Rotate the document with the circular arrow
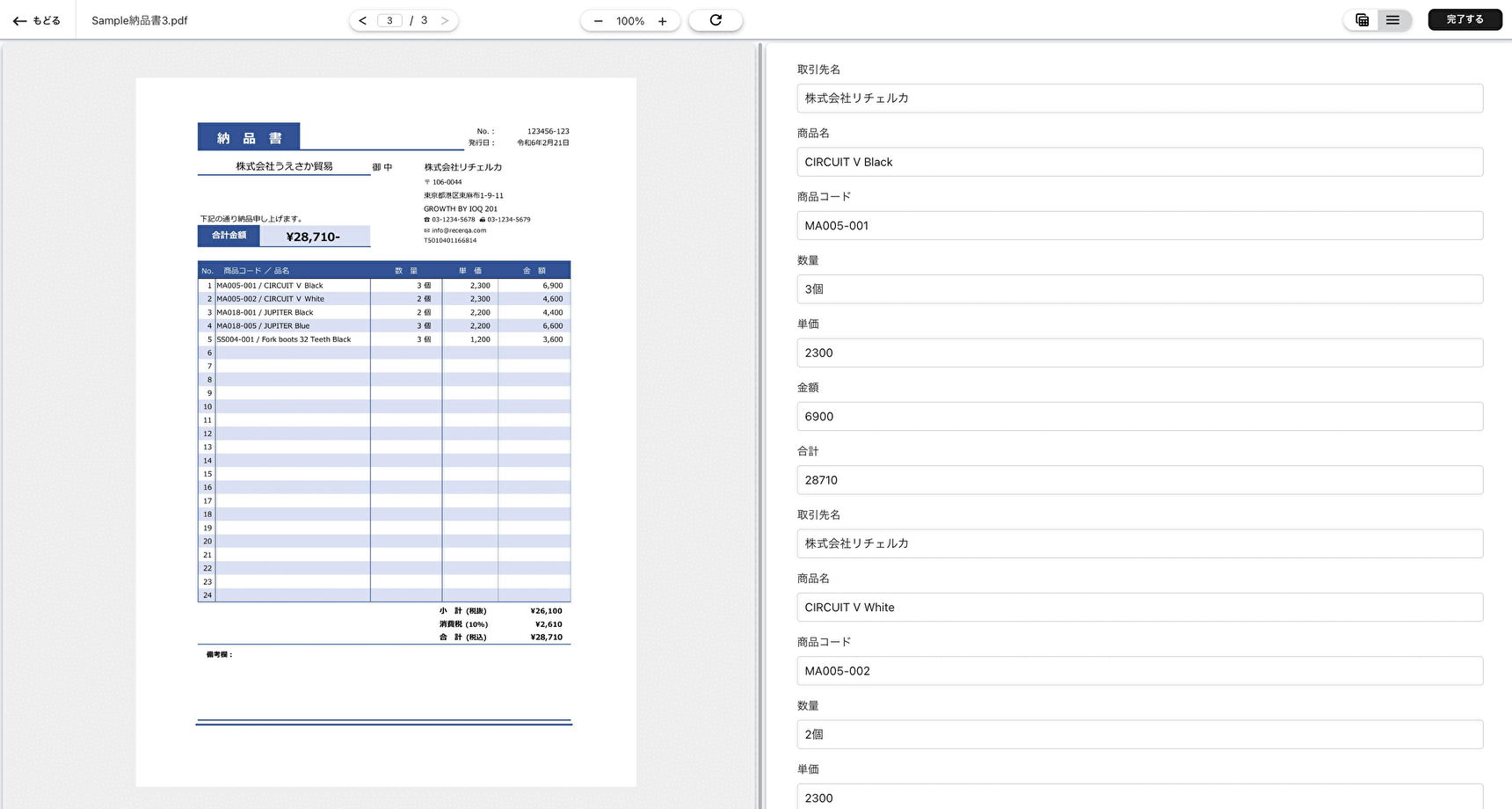 (716, 20)
